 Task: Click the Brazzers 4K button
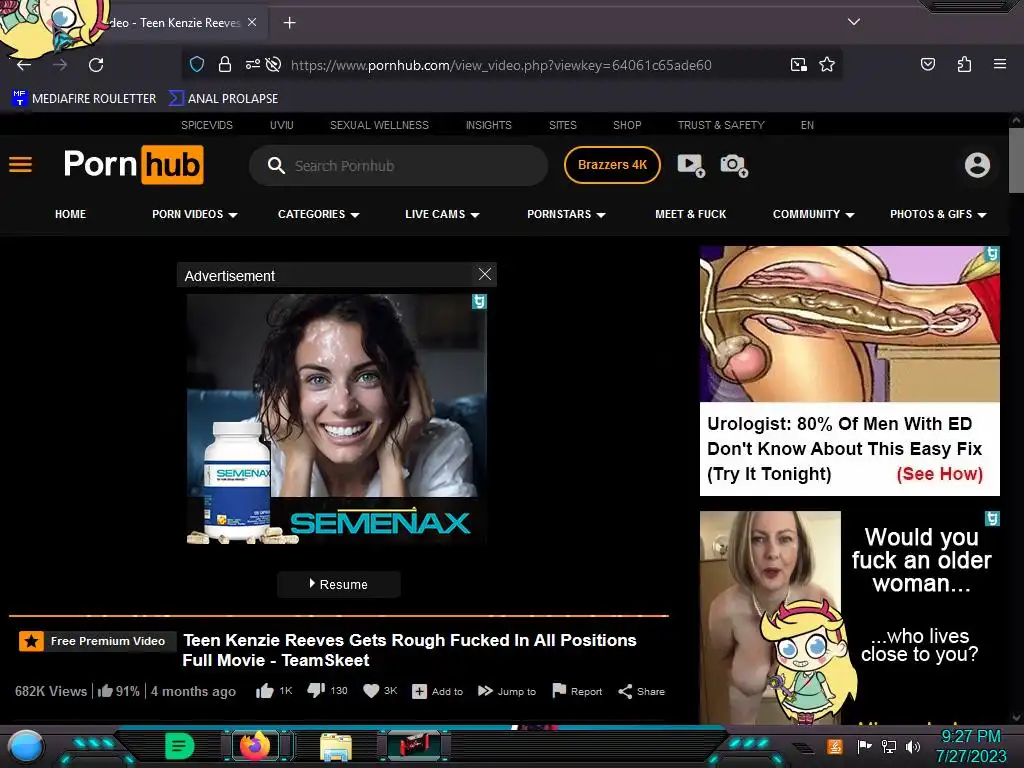(612, 165)
